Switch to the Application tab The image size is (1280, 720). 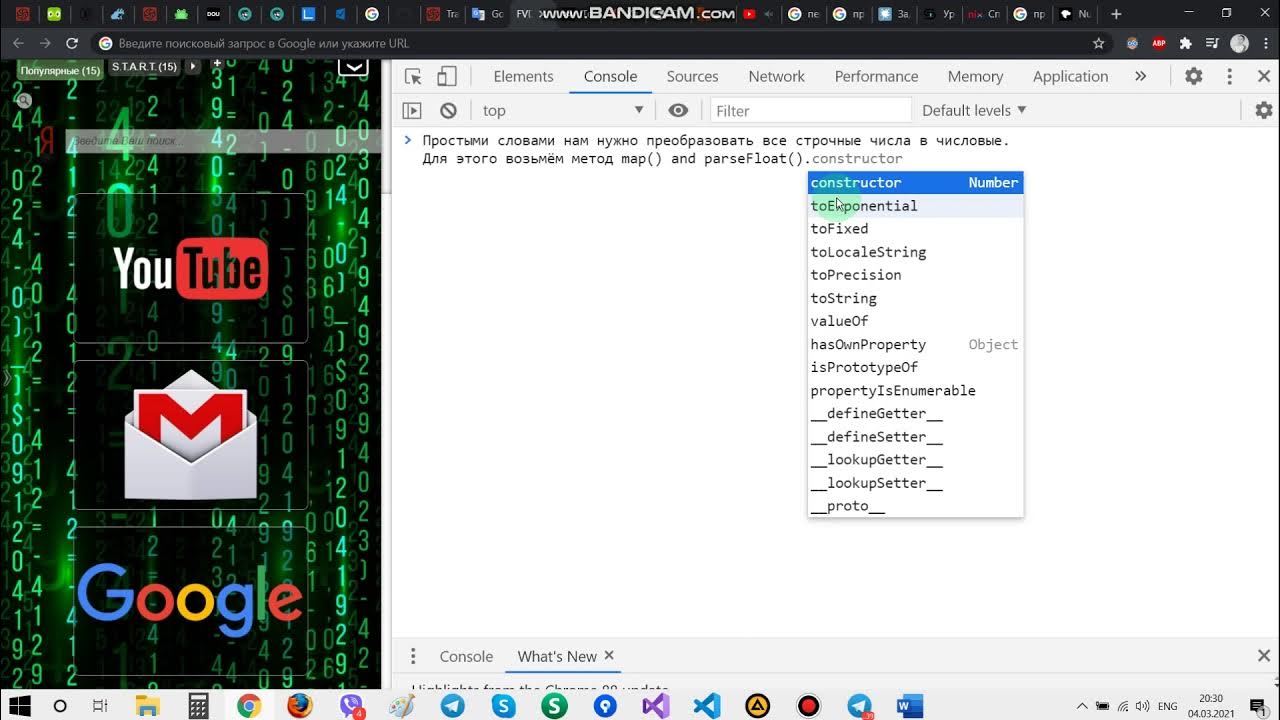[x=1070, y=77]
